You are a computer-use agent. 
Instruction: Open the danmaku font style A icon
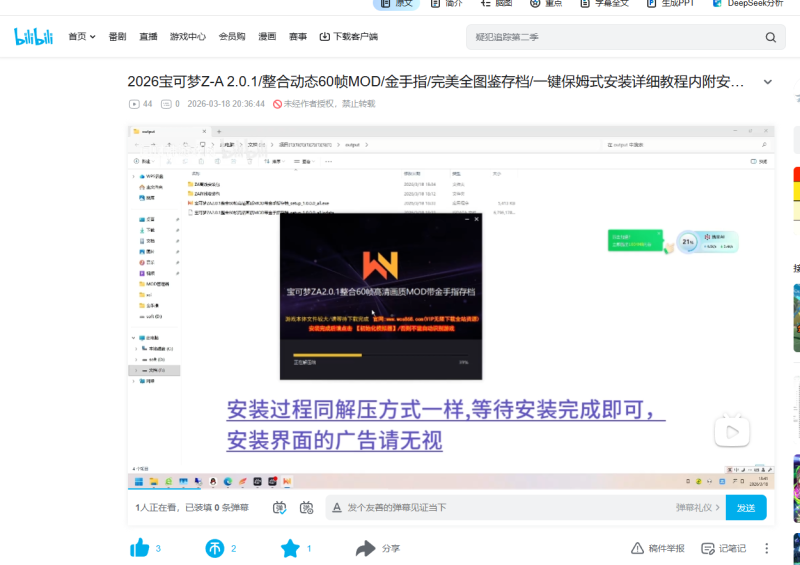point(337,507)
